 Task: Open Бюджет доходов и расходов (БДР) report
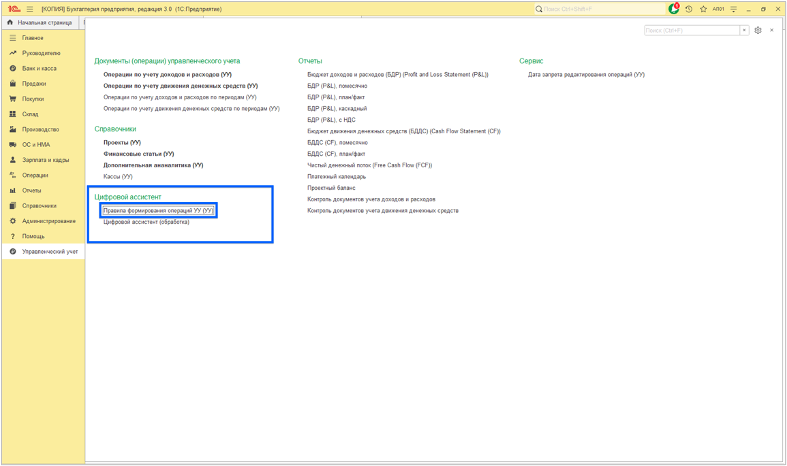click(x=398, y=74)
